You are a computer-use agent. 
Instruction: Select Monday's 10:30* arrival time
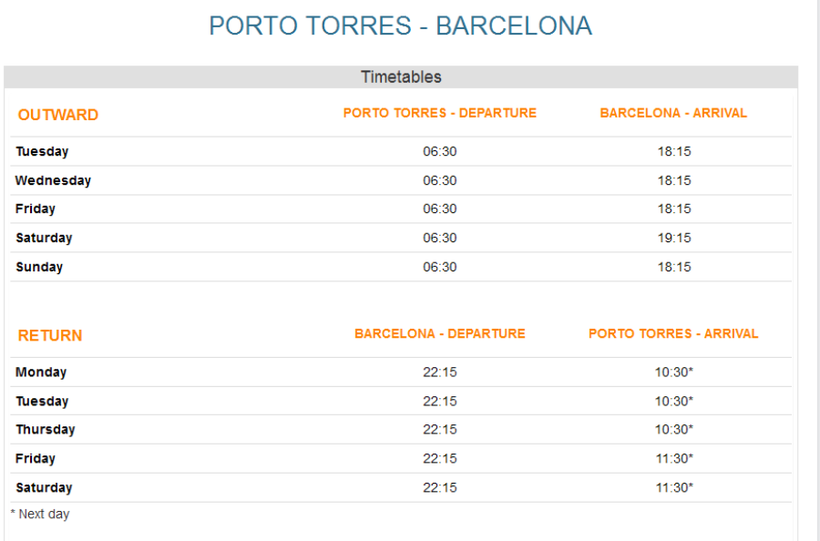coord(674,372)
